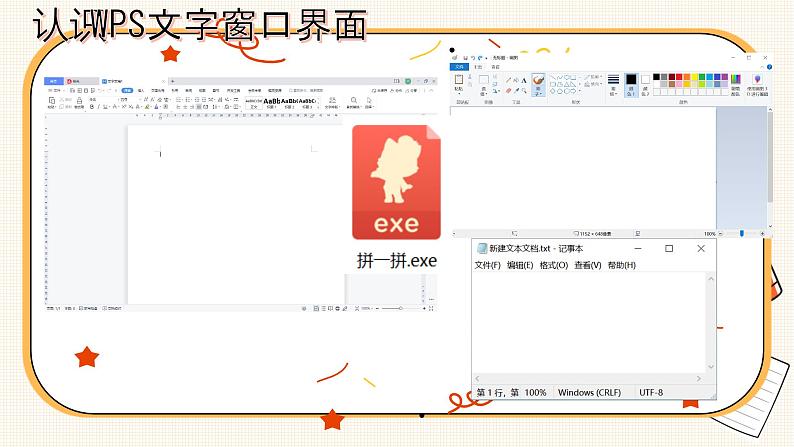Select the Eraser tool in Paint
Viewport: 794px width, 447px height.
pyautogui.click(x=508, y=91)
